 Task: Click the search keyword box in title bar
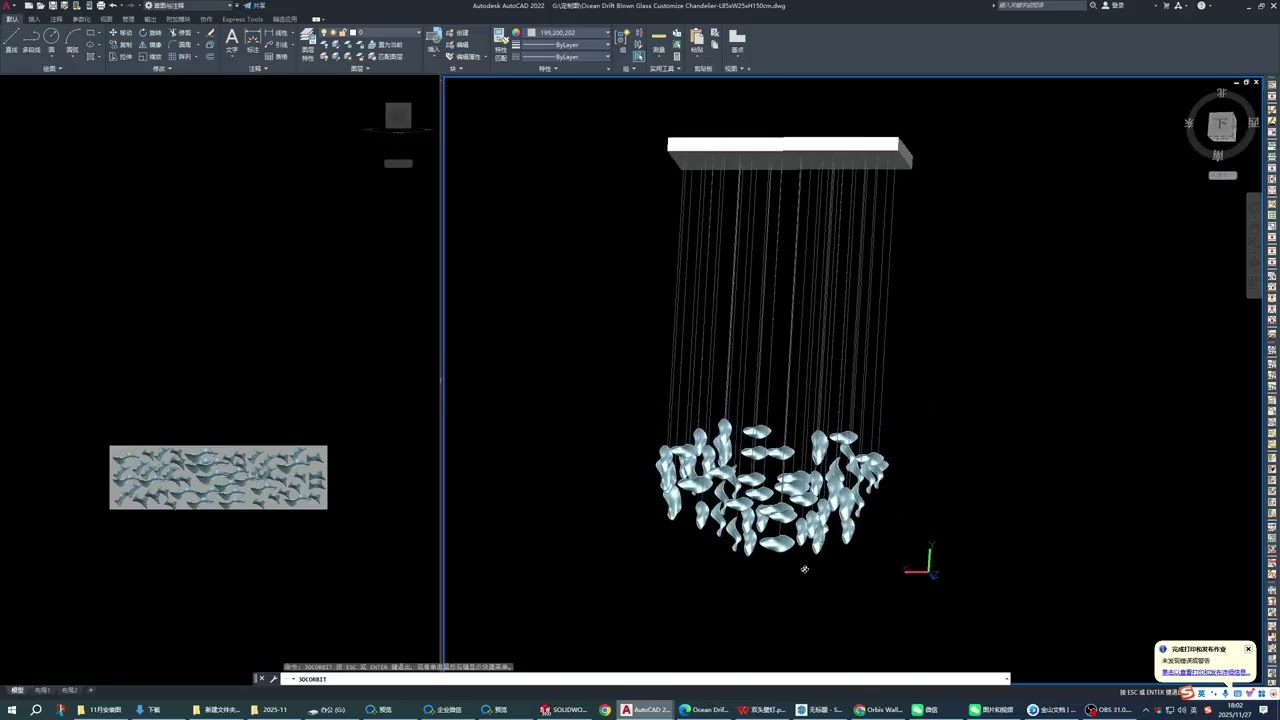tap(1041, 6)
